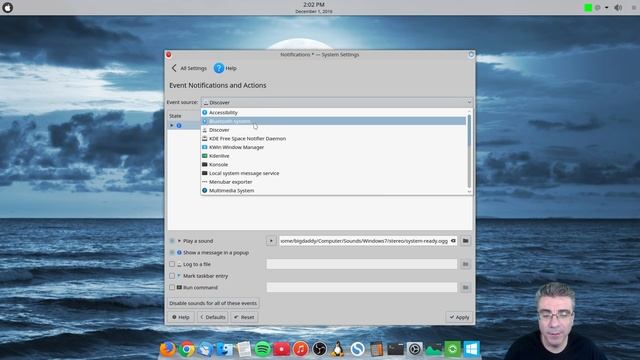Choose KWin Window Manager from list

(x=333, y=147)
